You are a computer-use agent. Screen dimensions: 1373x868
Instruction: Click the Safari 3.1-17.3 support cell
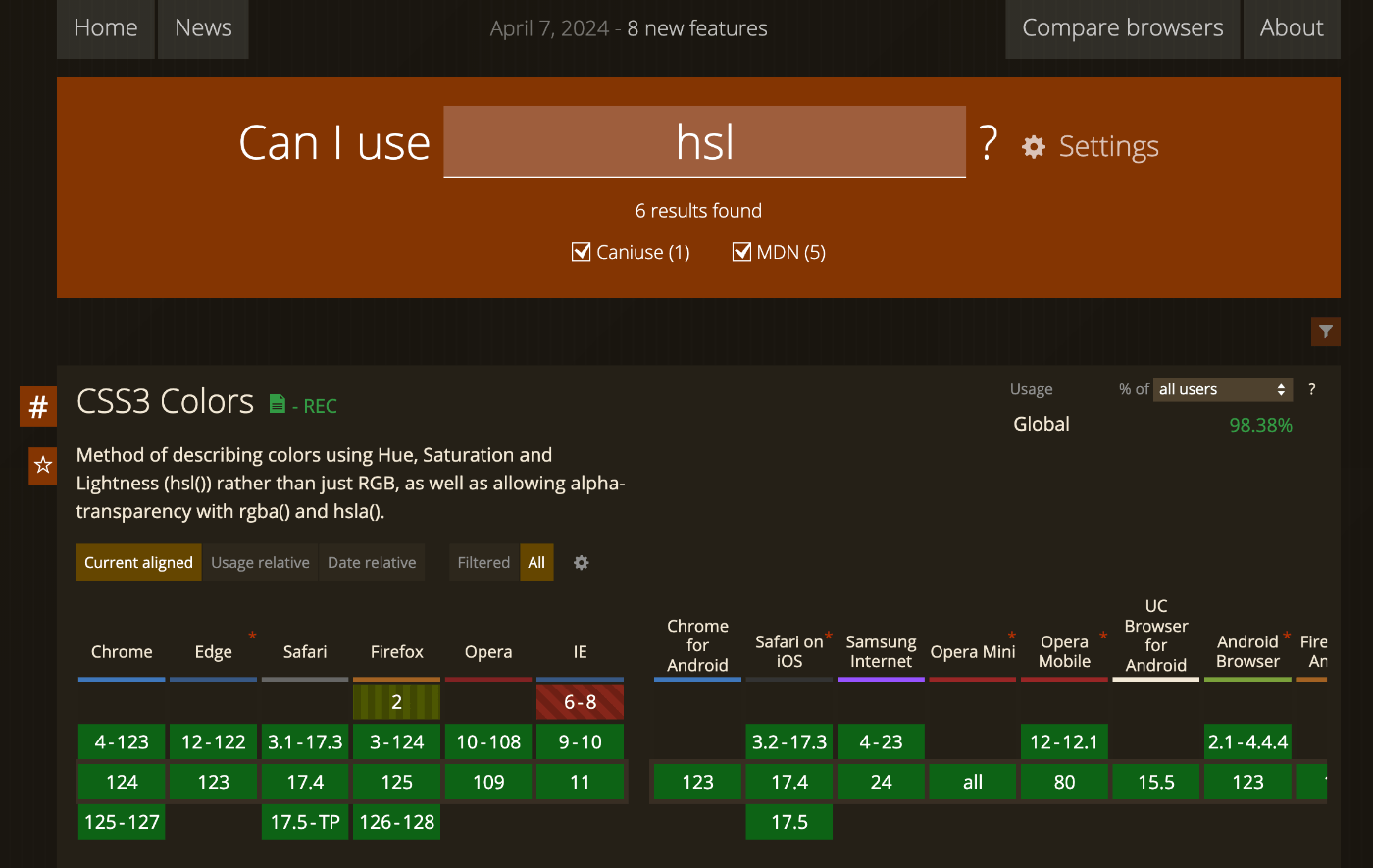point(305,742)
